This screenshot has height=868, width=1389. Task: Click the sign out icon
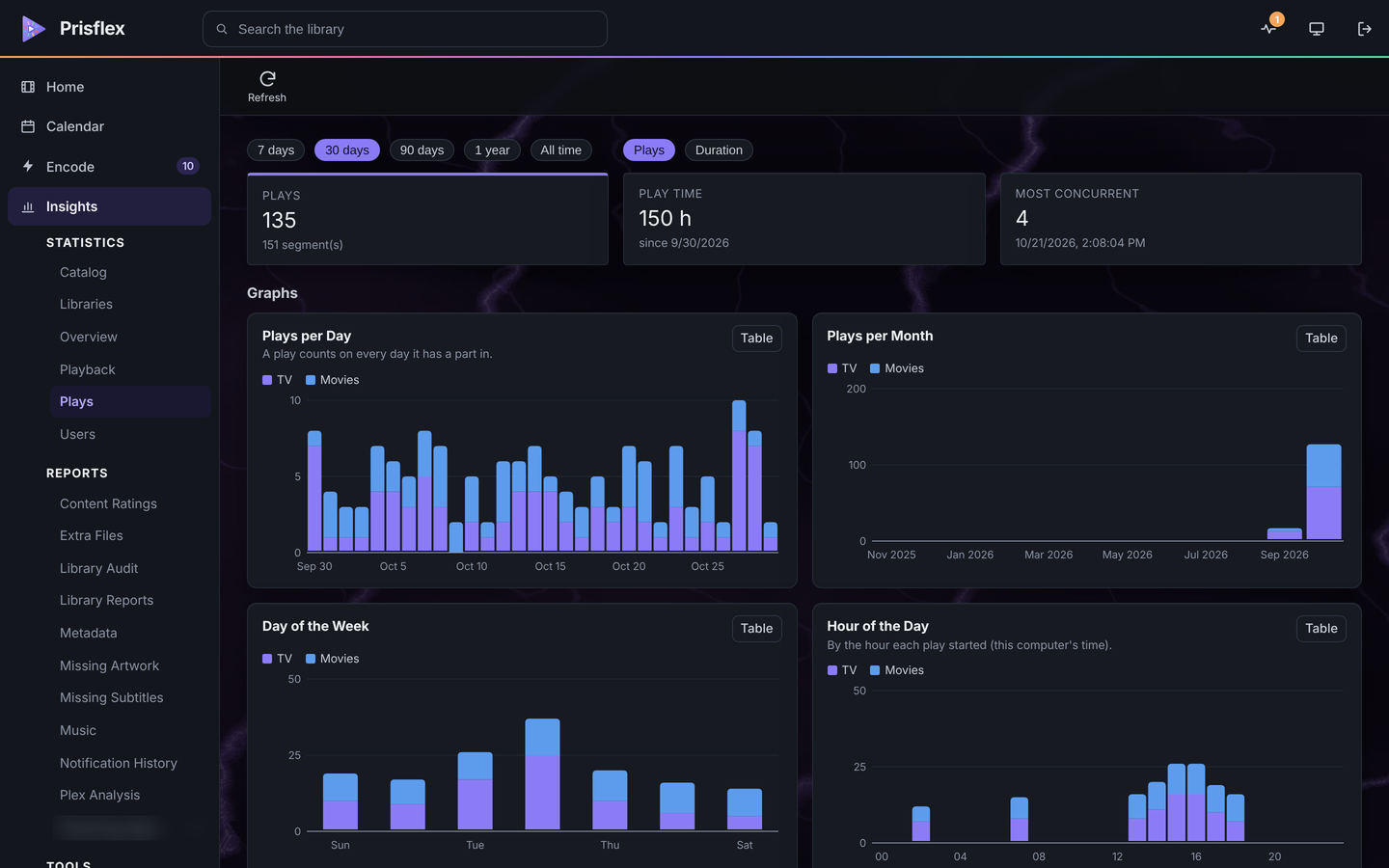click(1364, 29)
